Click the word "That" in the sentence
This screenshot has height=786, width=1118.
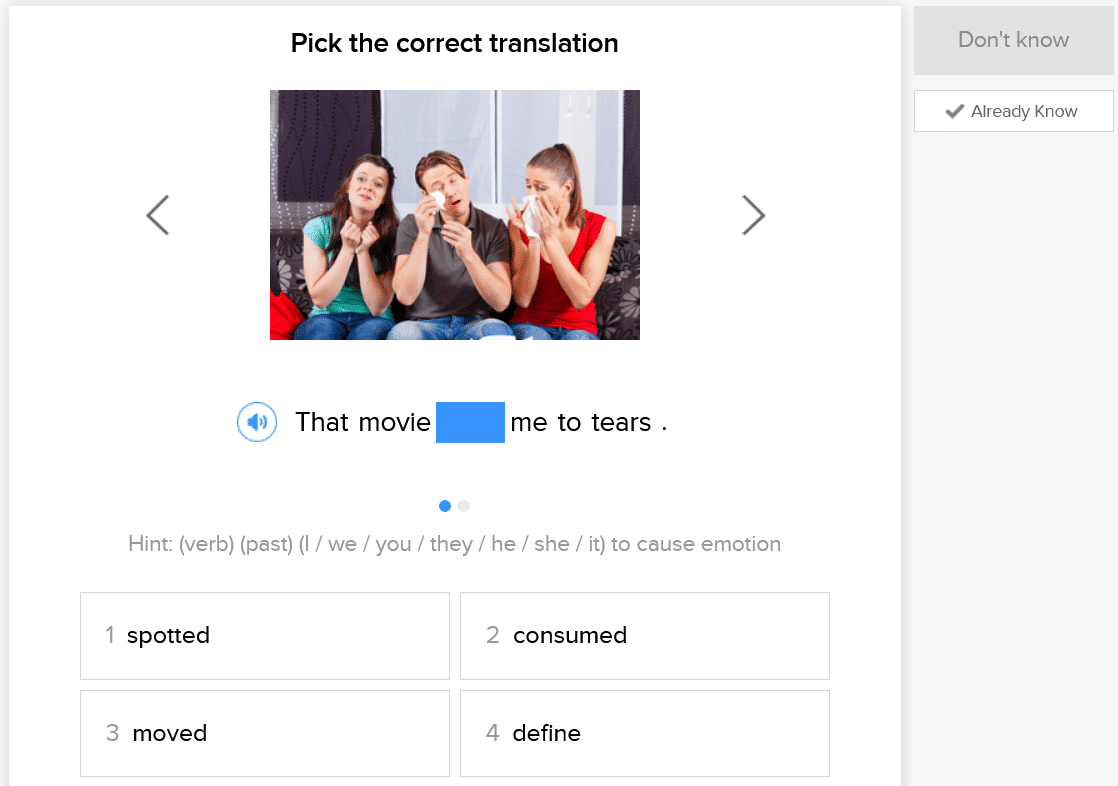(322, 422)
